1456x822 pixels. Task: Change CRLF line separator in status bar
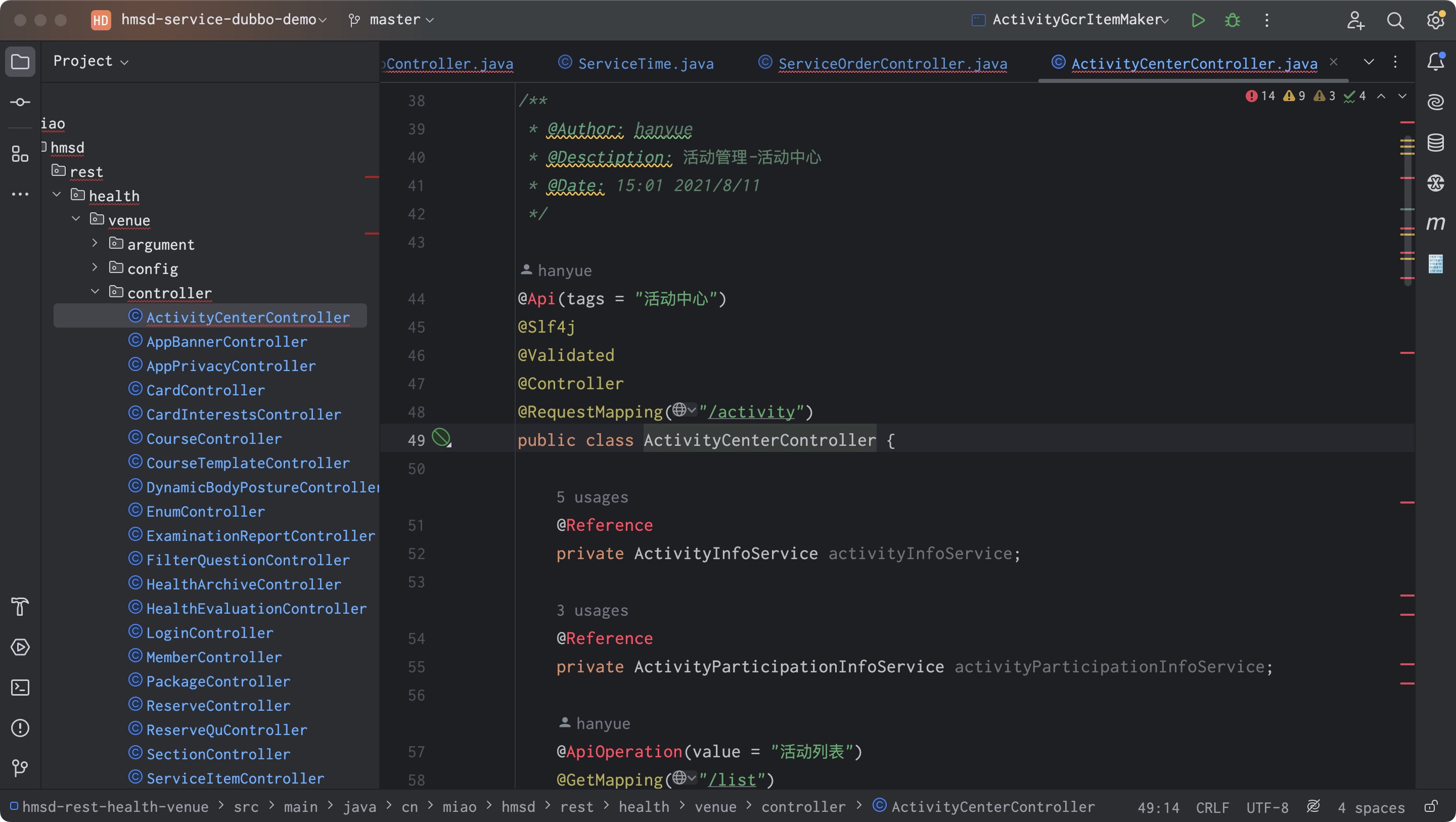point(1212,807)
